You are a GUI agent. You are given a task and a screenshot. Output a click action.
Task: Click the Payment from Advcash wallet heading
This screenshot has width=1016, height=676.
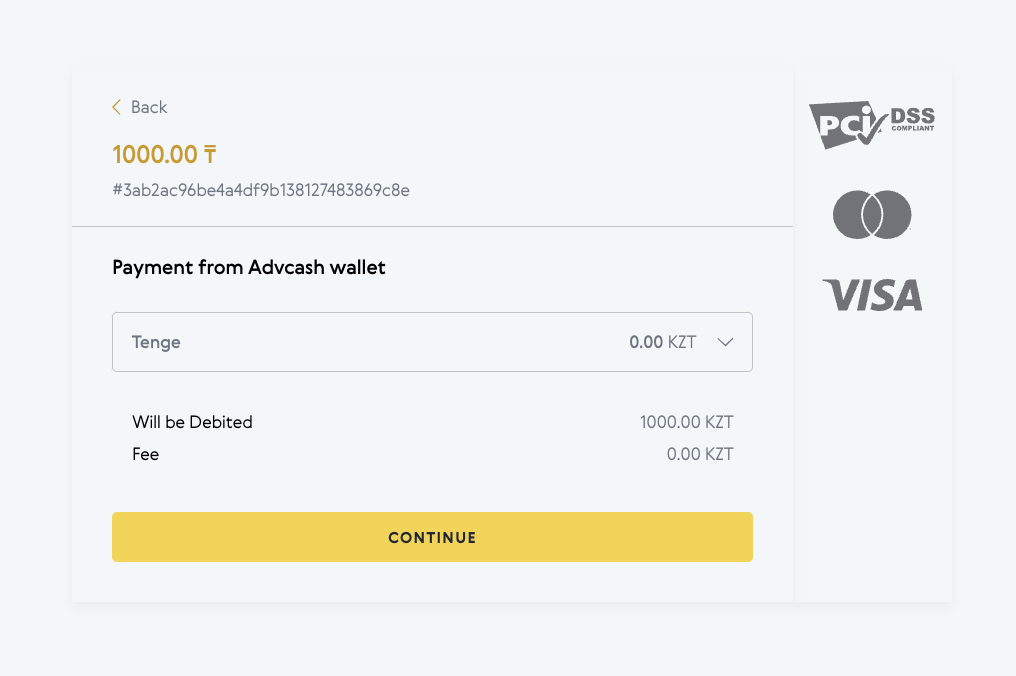coord(249,267)
